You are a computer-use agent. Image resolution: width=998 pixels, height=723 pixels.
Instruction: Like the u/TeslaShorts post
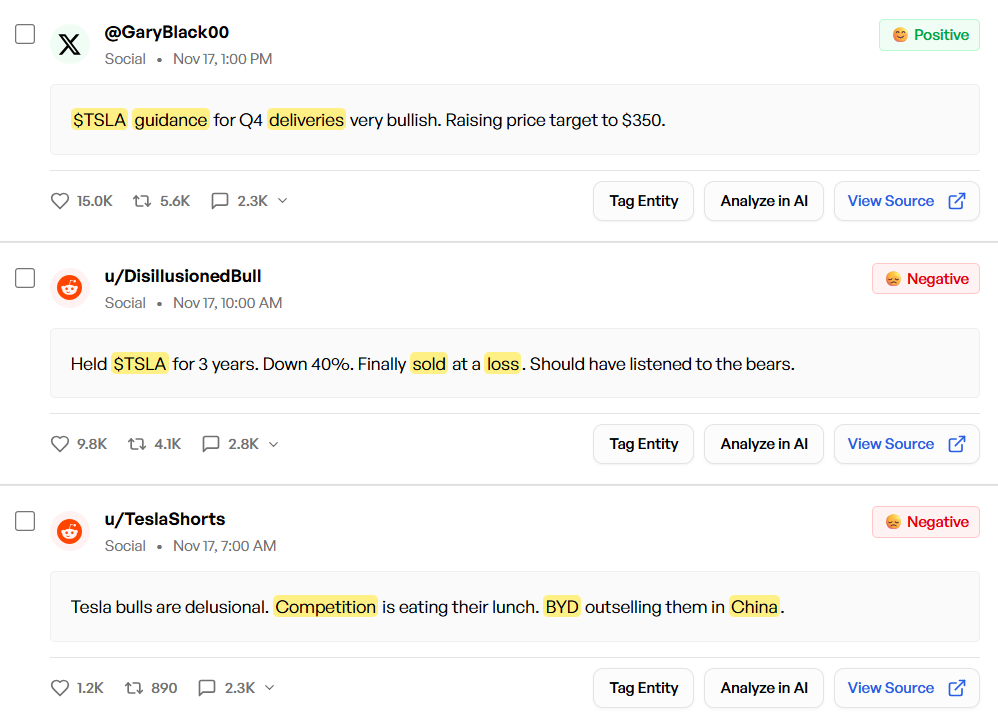[x=60, y=688]
